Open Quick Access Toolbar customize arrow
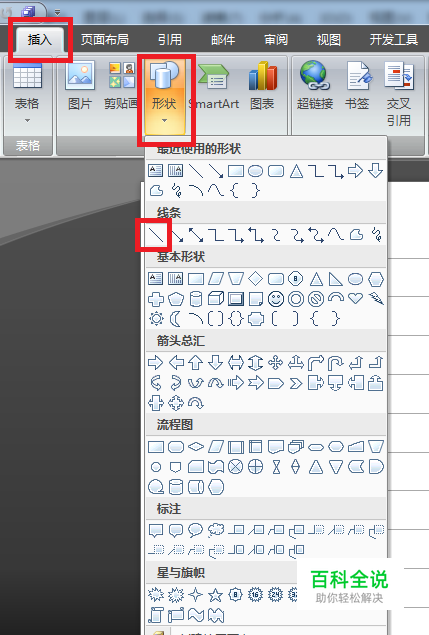The image size is (429, 635). click(57, 13)
